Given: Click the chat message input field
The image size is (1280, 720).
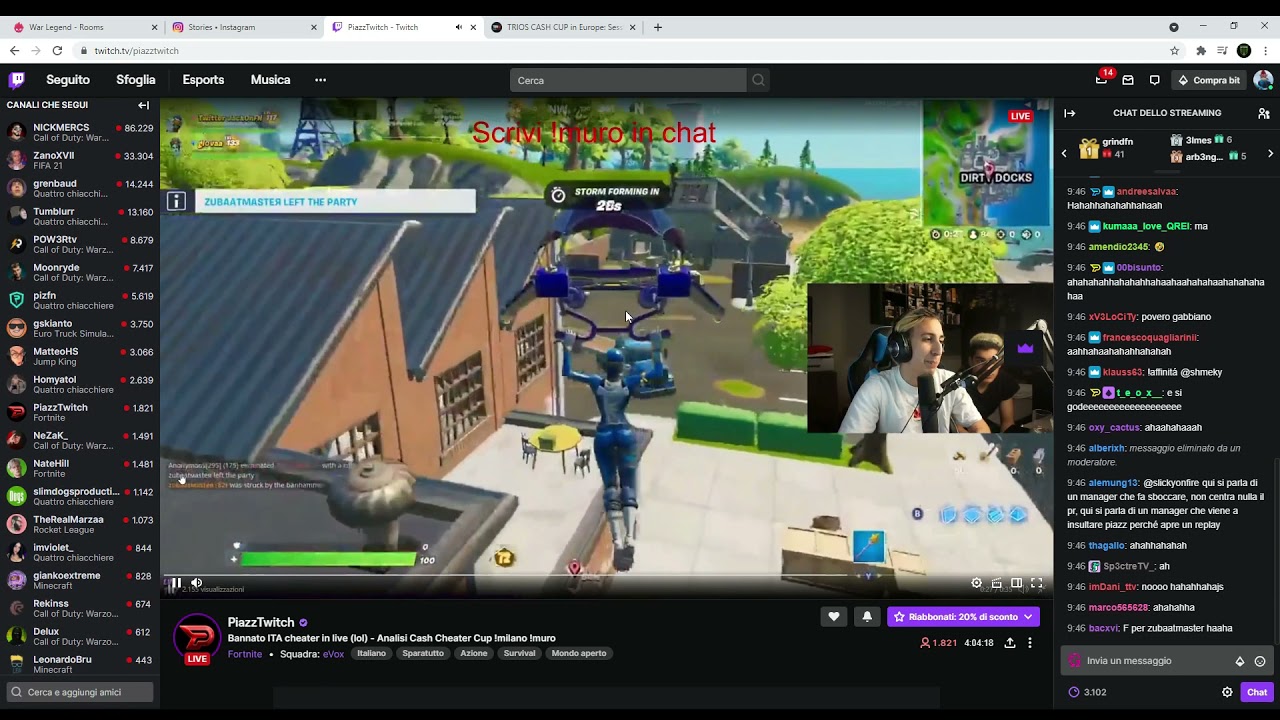Looking at the screenshot, I should [x=1167, y=661].
